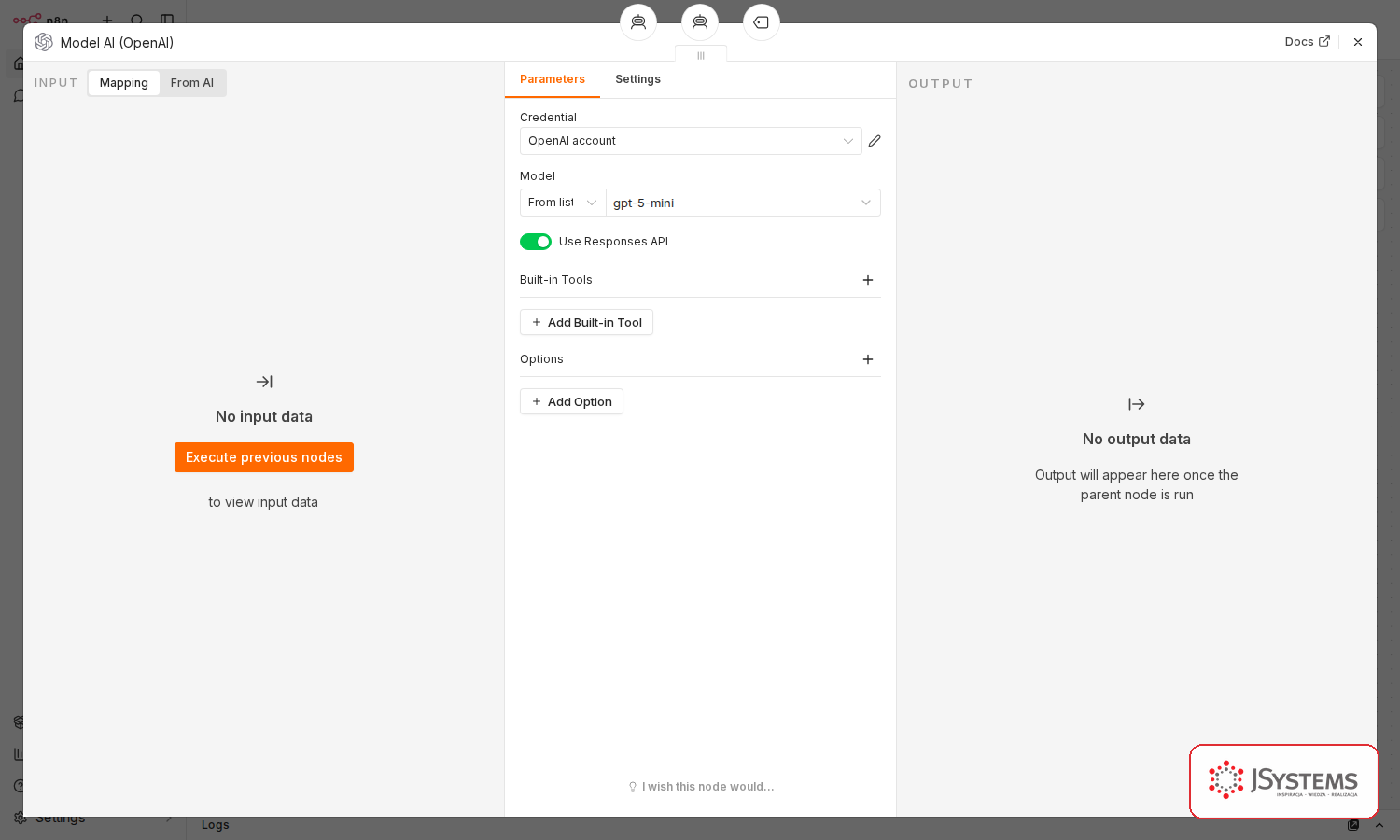Click the Model AI (OpenAI) title

tap(117, 43)
